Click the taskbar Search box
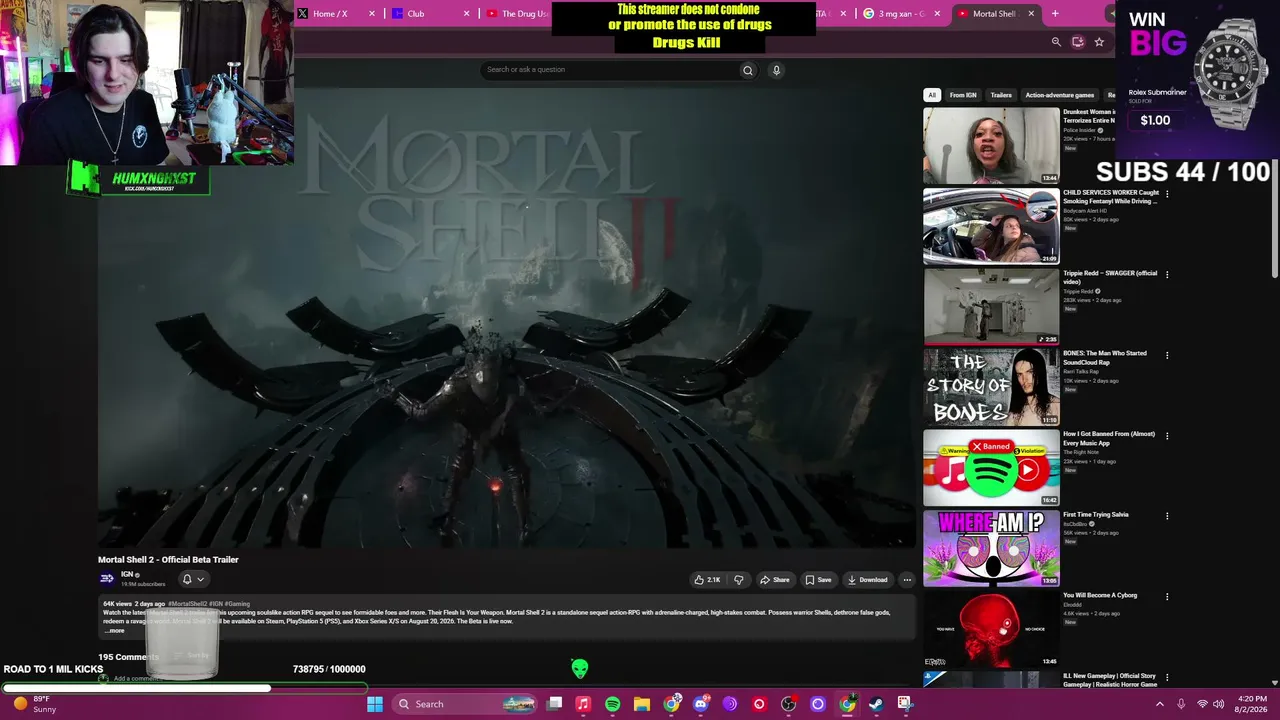The image size is (1280, 720). [x=467, y=704]
